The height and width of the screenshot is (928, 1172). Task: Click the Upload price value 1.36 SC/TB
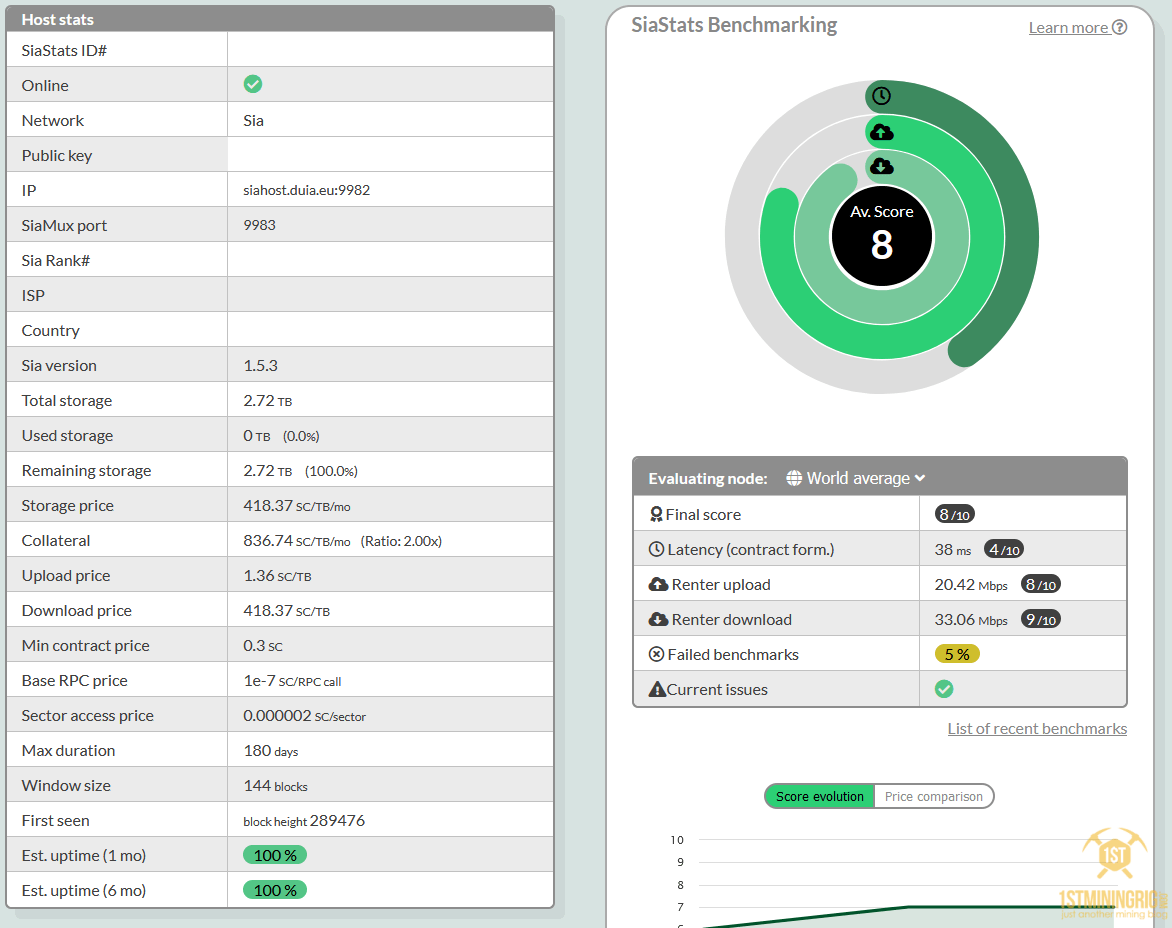point(277,575)
